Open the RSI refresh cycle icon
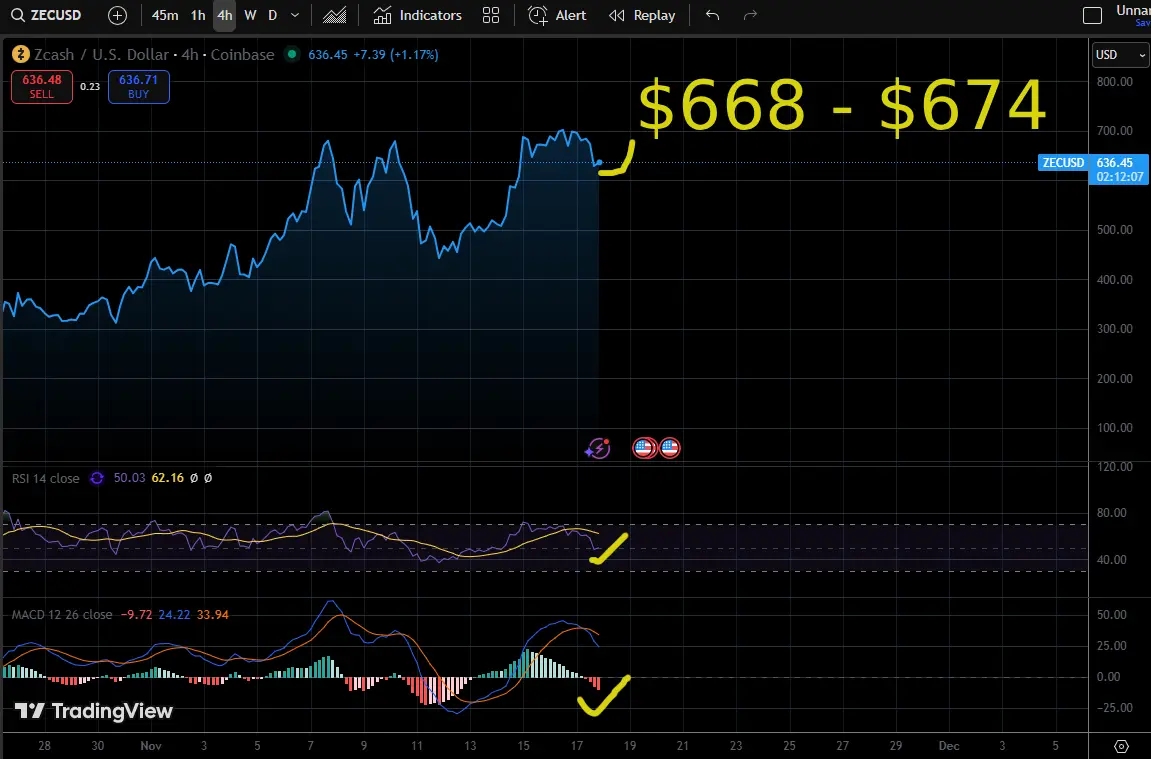The image size is (1151, 759). click(x=97, y=478)
